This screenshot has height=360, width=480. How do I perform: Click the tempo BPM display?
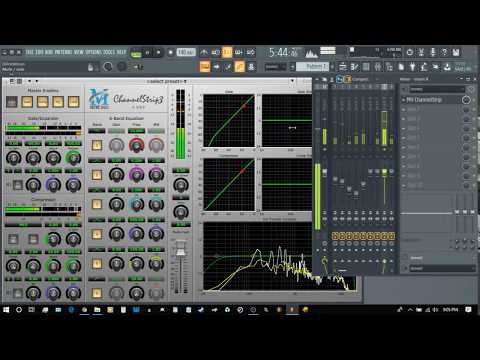[x=186, y=52]
